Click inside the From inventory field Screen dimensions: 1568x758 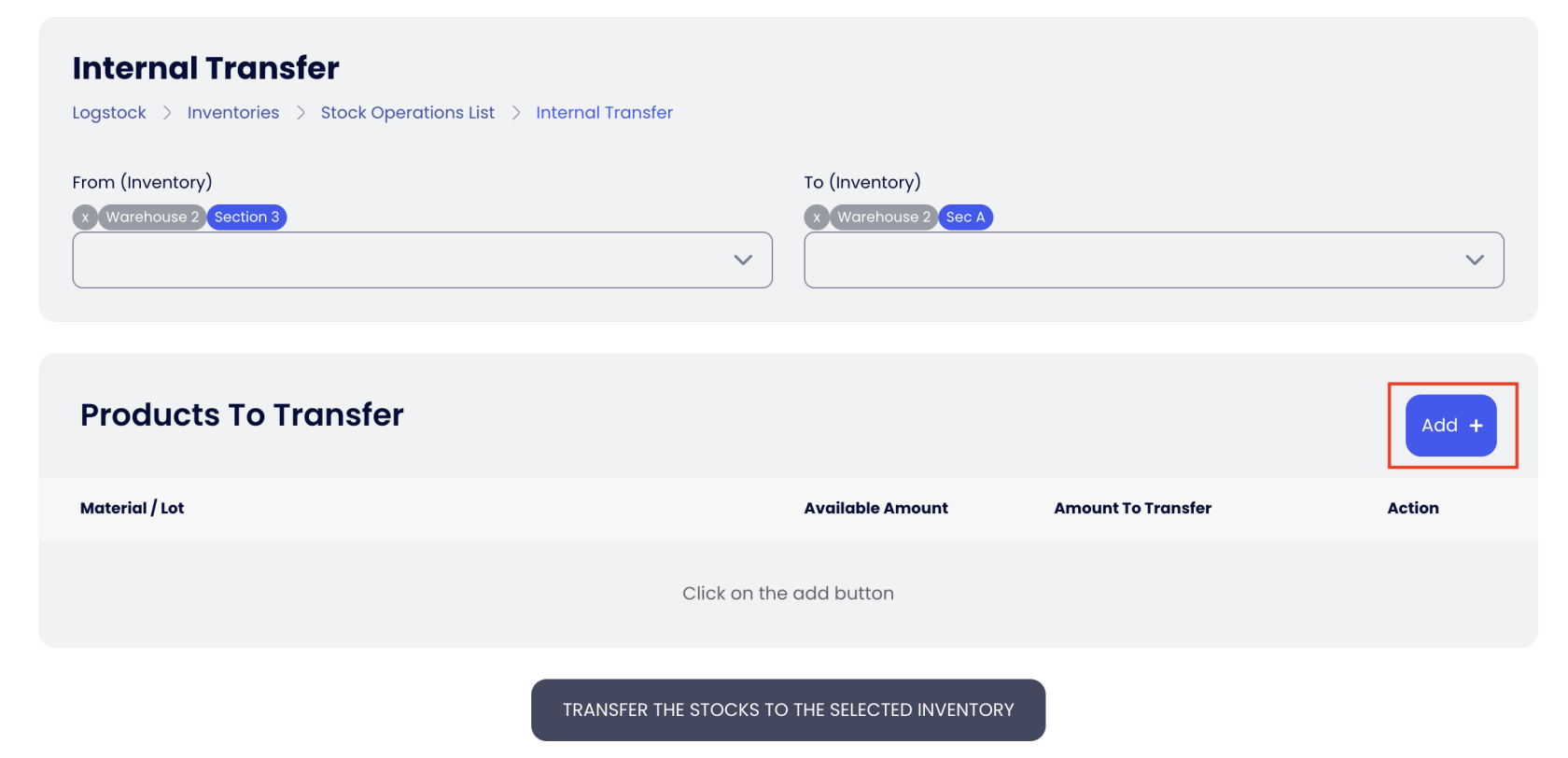[x=401, y=260]
